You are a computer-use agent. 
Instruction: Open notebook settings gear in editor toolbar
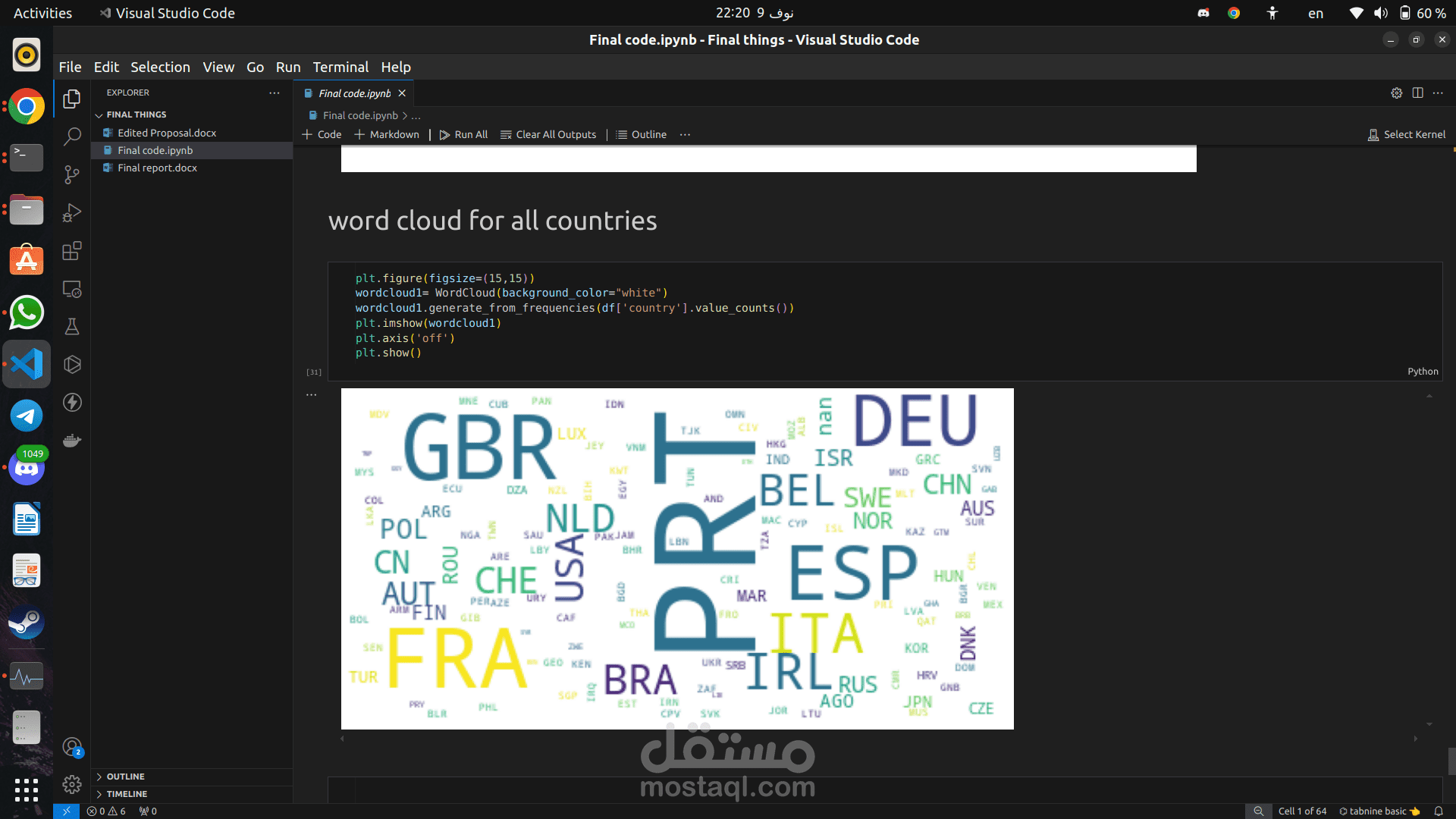pyautogui.click(x=1396, y=93)
